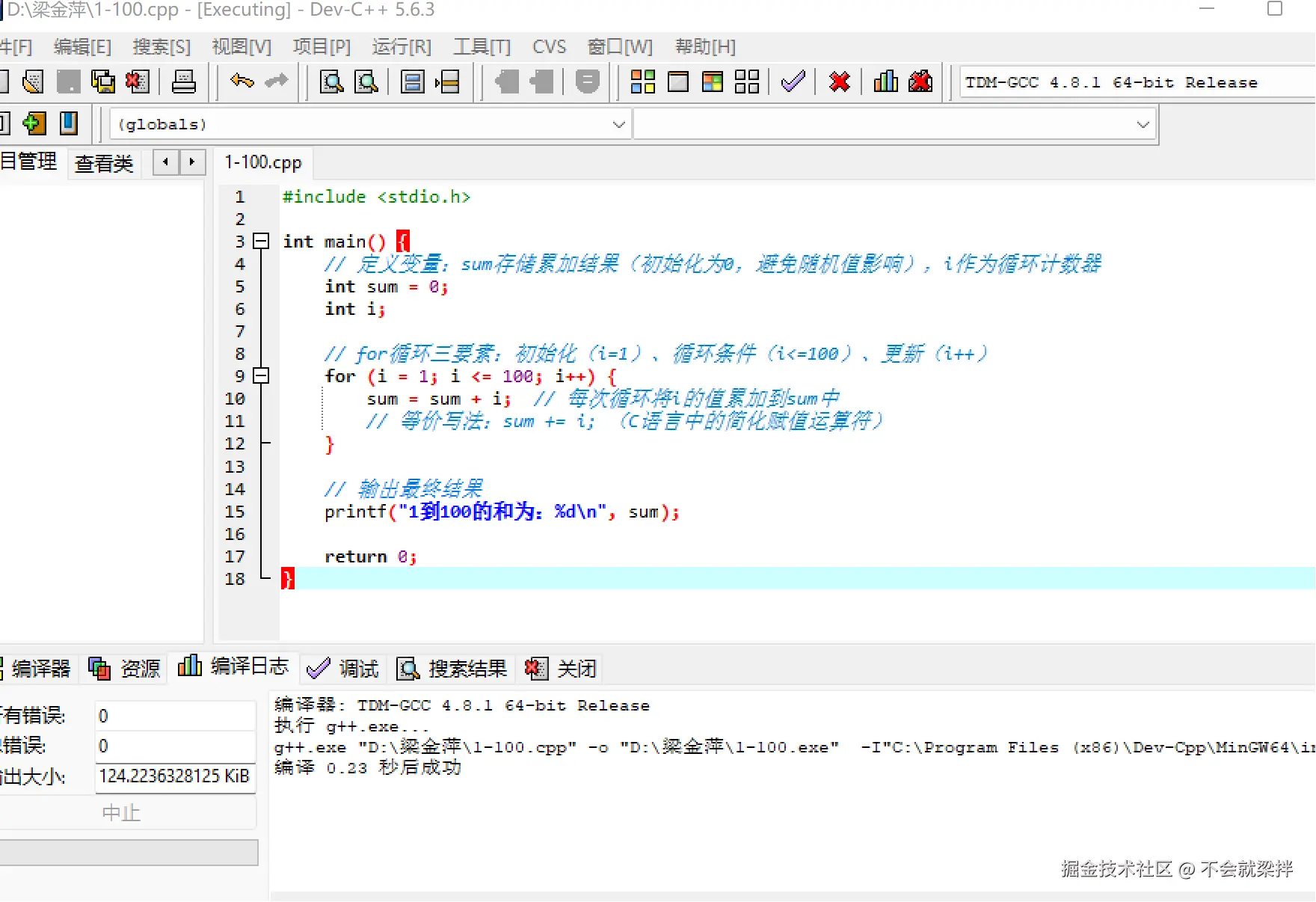
Task: Print the source file with the printer icon
Action: (183, 82)
